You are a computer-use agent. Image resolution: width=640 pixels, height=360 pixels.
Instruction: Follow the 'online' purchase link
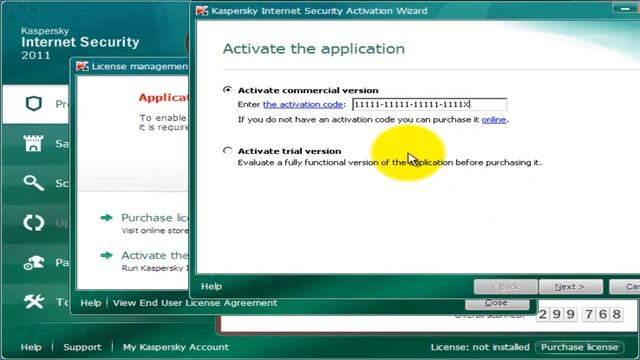tap(493, 120)
